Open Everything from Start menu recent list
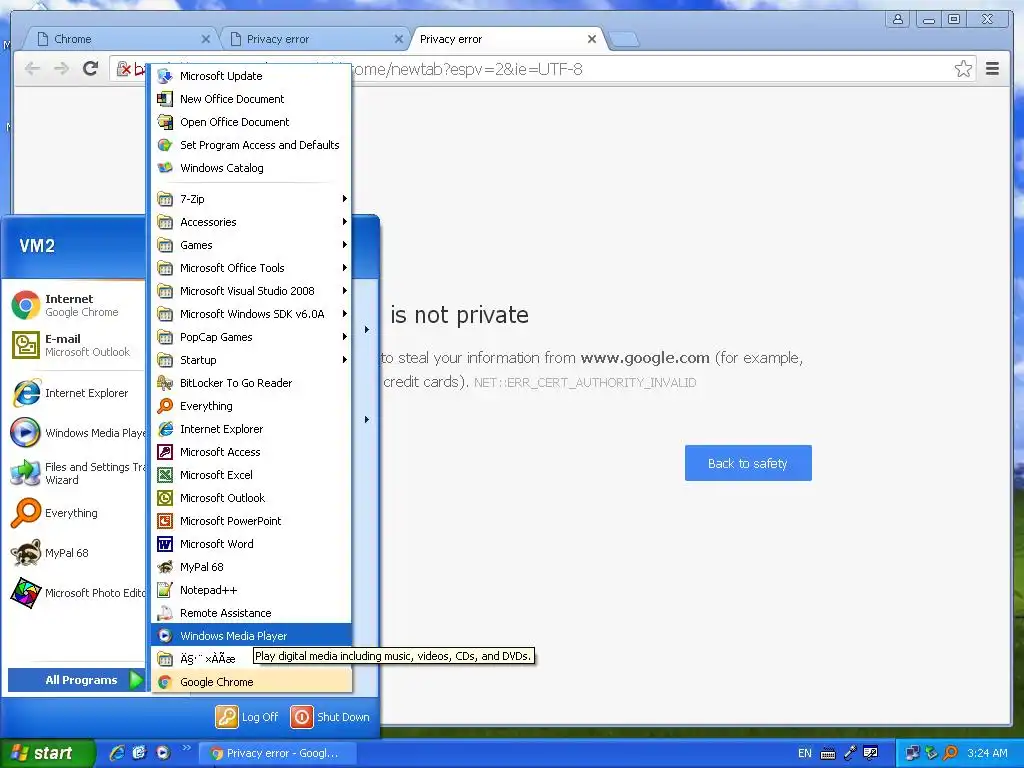 [x=76, y=513]
